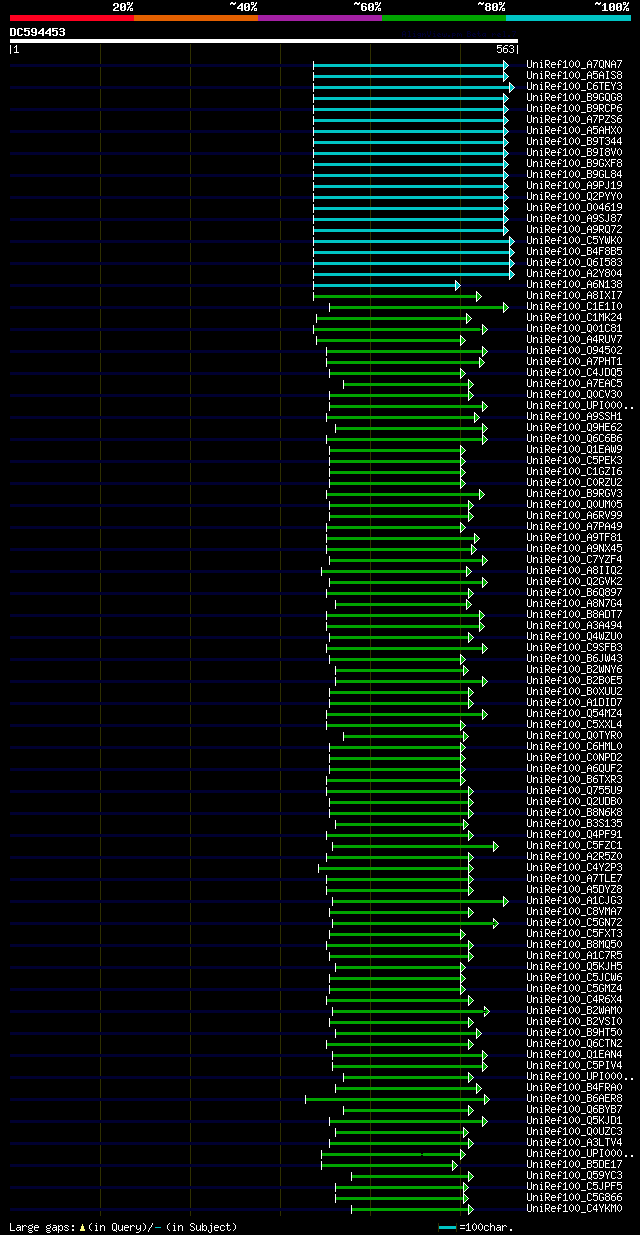Click the orange ~40% identity legend segment
Image resolution: width=640 pixels, height=1235 pixels.
pyautogui.click(x=195, y=17)
